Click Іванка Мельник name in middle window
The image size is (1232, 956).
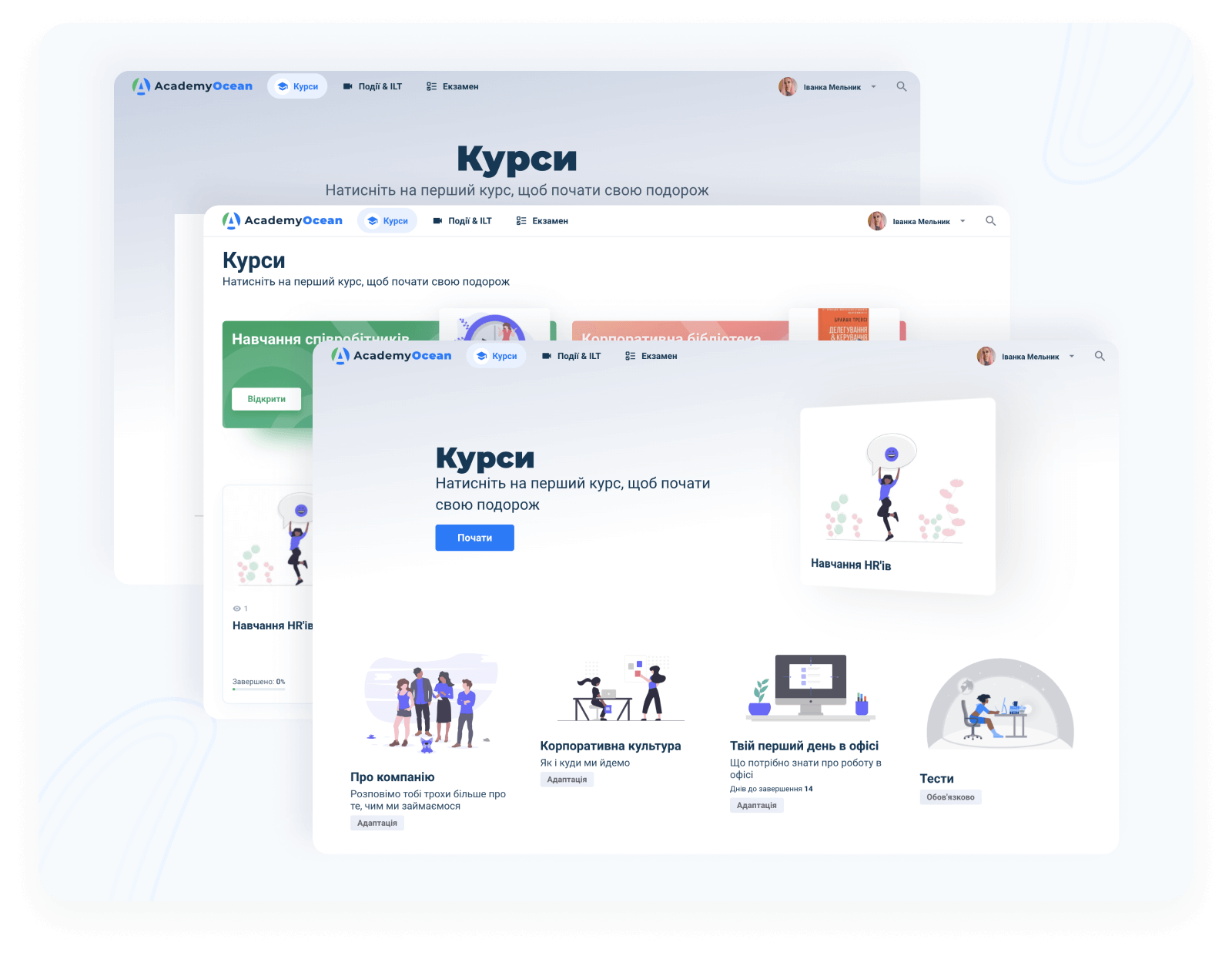tap(921, 222)
